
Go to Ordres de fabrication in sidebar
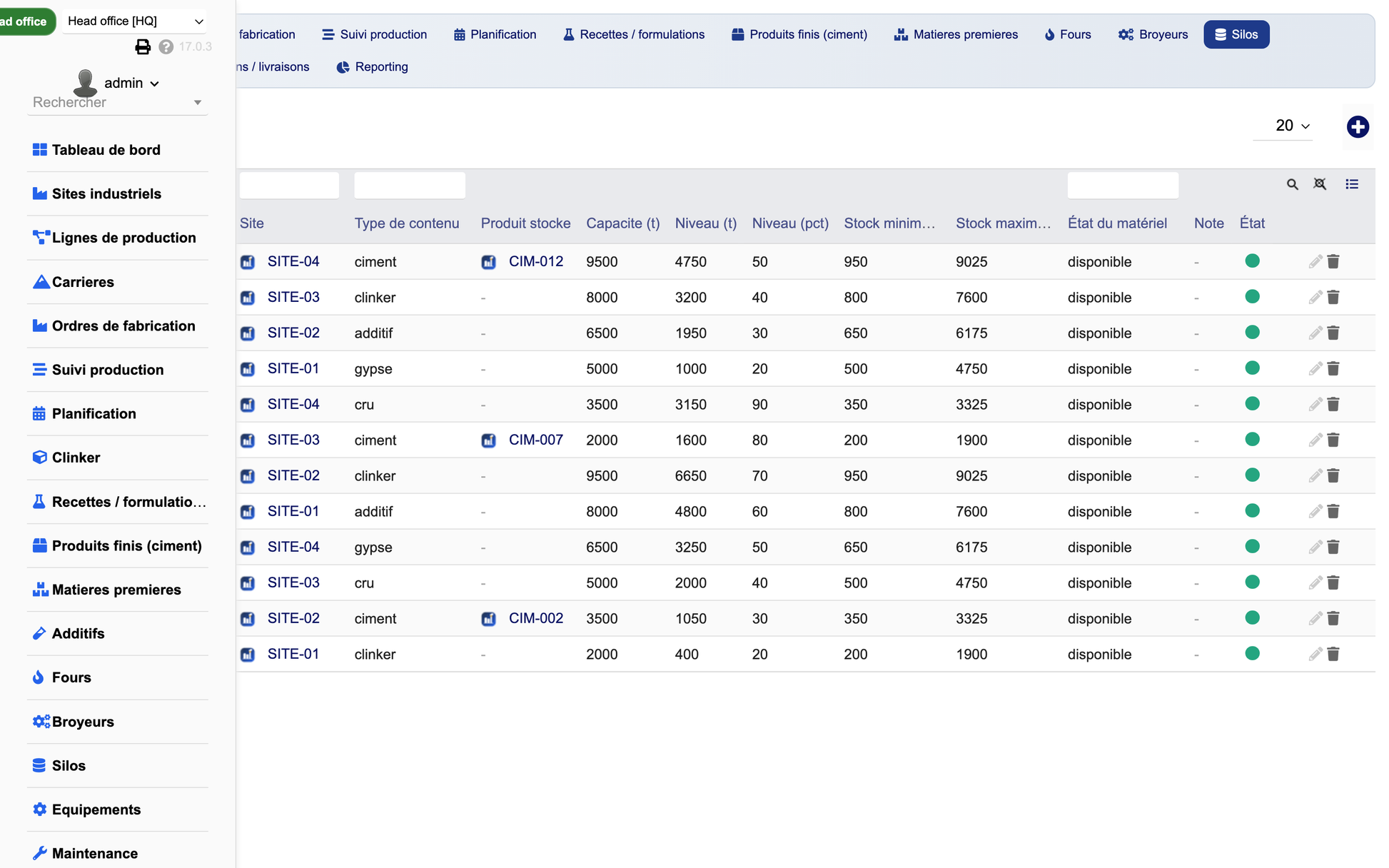pyautogui.click(x=114, y=325)
